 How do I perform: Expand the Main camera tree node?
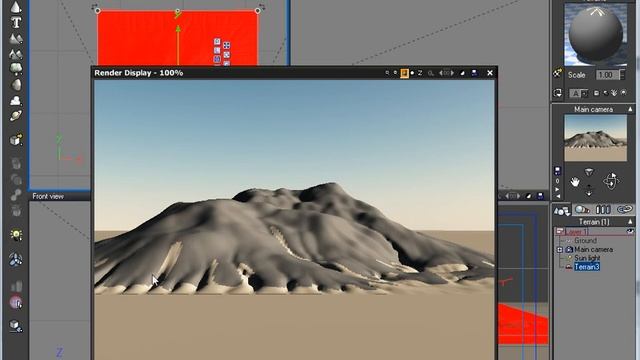point(560,249)
